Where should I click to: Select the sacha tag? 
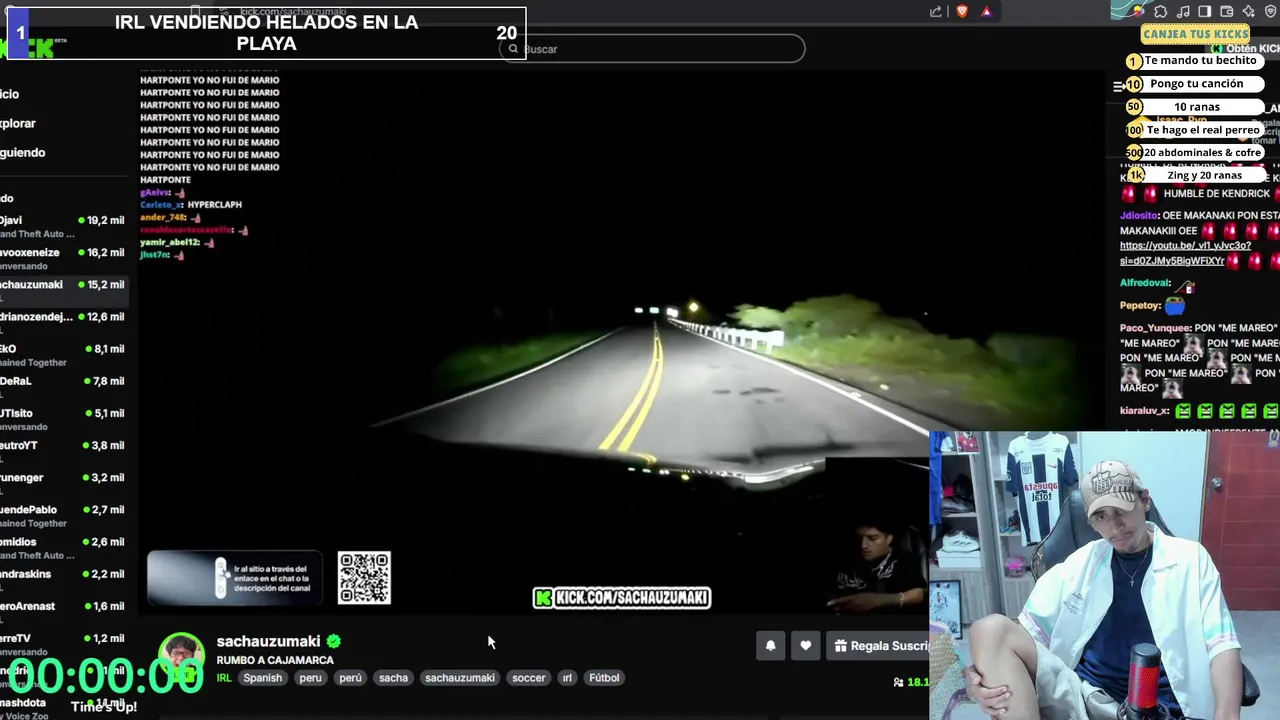[x=393, y=677]
